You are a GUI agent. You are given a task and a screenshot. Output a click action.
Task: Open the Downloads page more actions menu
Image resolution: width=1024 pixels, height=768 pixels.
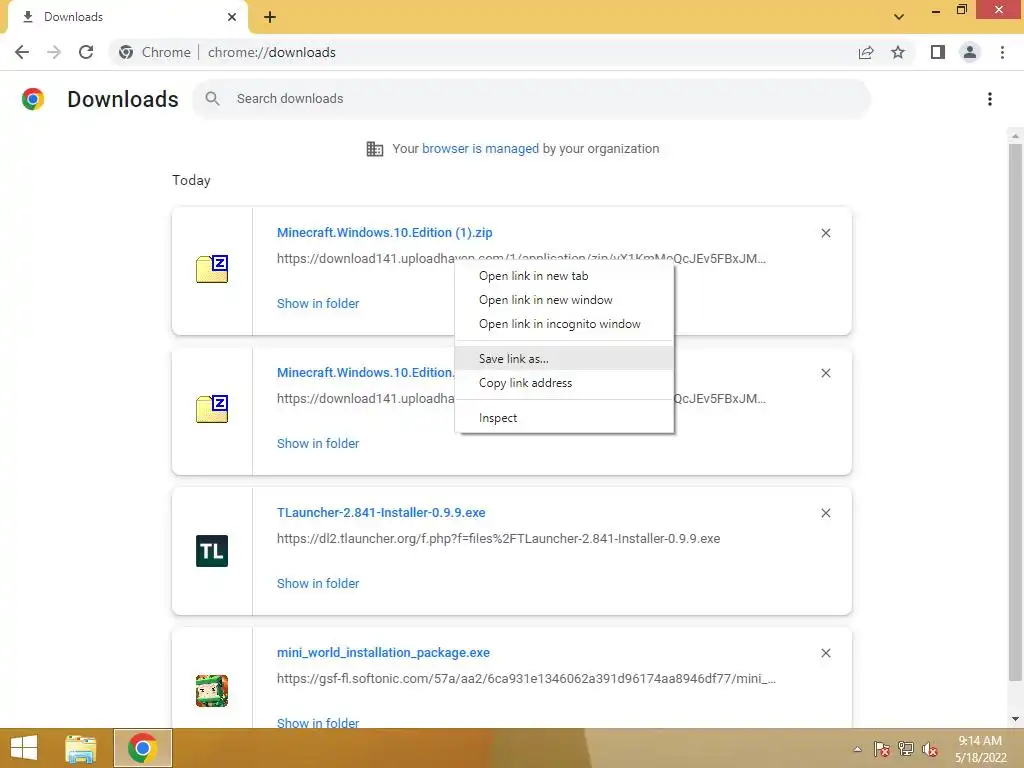click(x=990, y=99)
